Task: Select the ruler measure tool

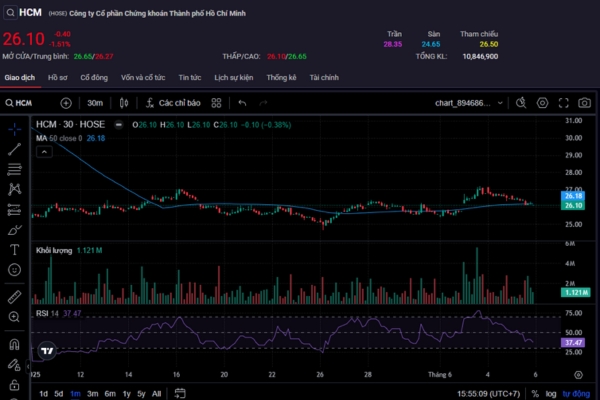Action: (x=15, y=297)
